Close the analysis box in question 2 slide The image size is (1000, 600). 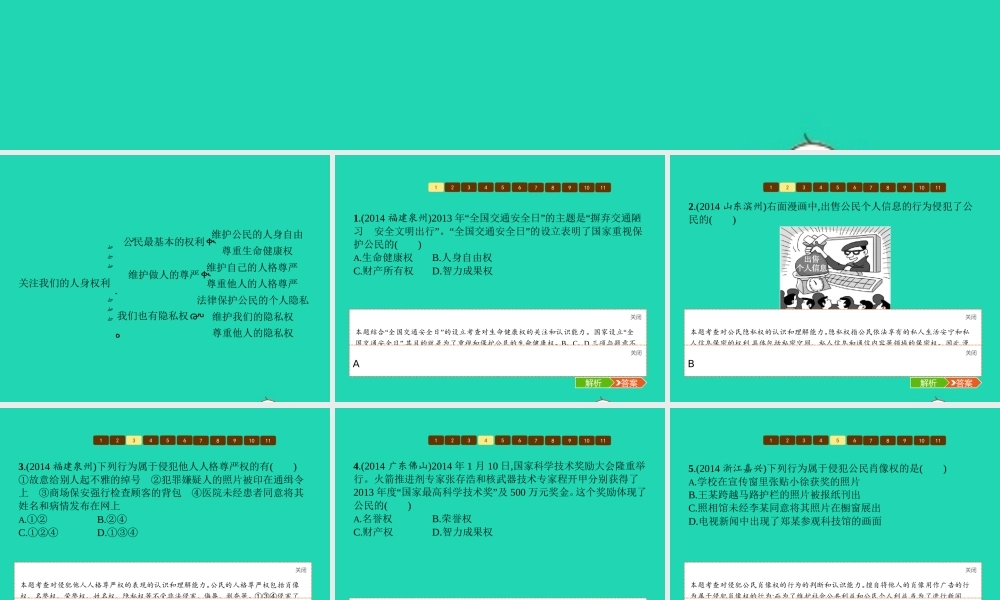[x=971, y=317]
